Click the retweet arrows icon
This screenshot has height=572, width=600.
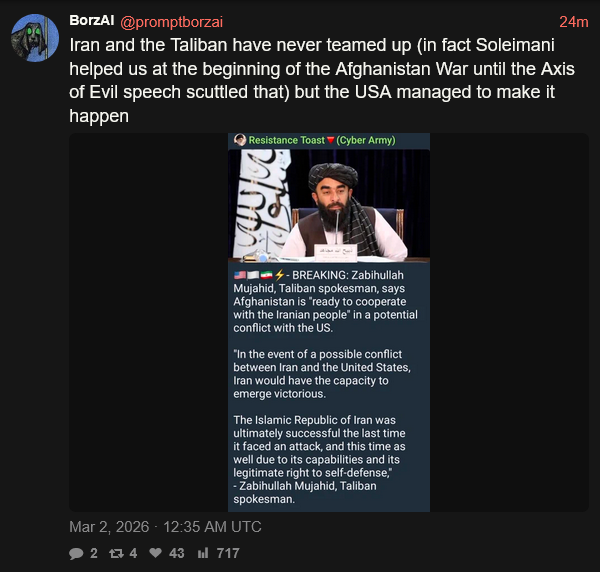116,553
